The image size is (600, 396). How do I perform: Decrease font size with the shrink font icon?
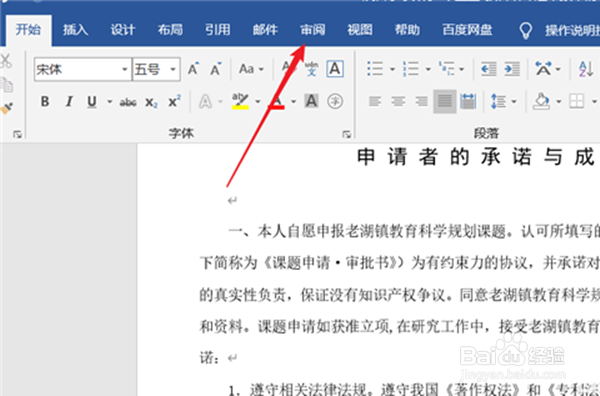pos(216,69)
